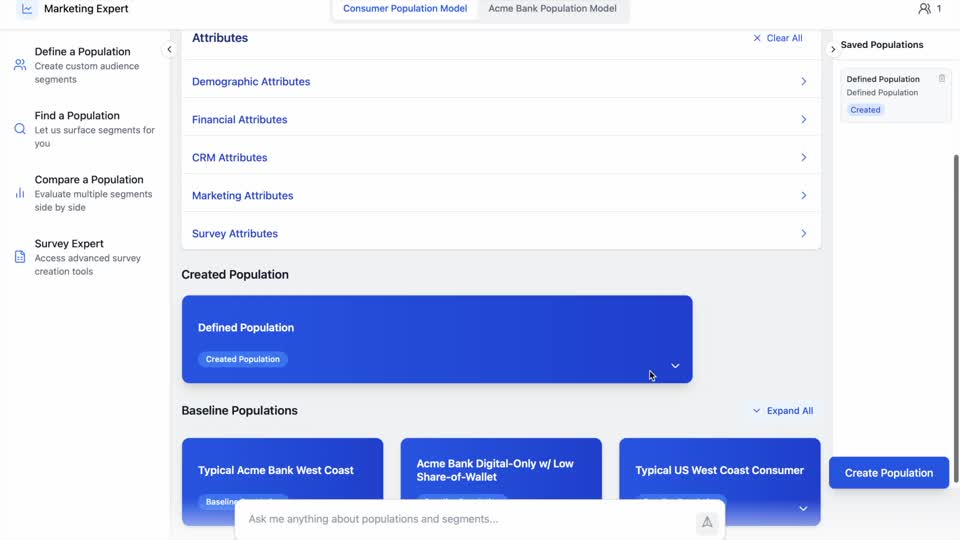Screen dimensions: 960x540
Task: Click the Saved Populations heading
Action: pyautogui.click(x=882, y=45)
